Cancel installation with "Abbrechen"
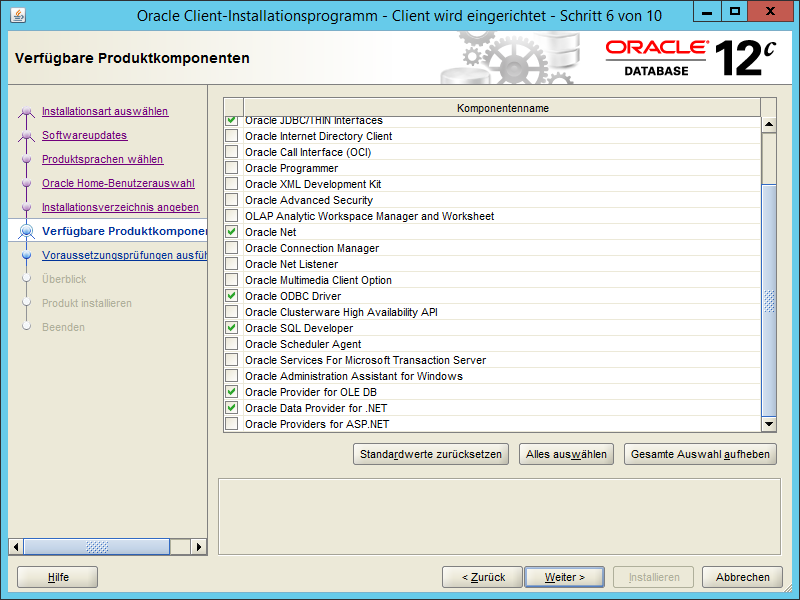 click(742, 577)
